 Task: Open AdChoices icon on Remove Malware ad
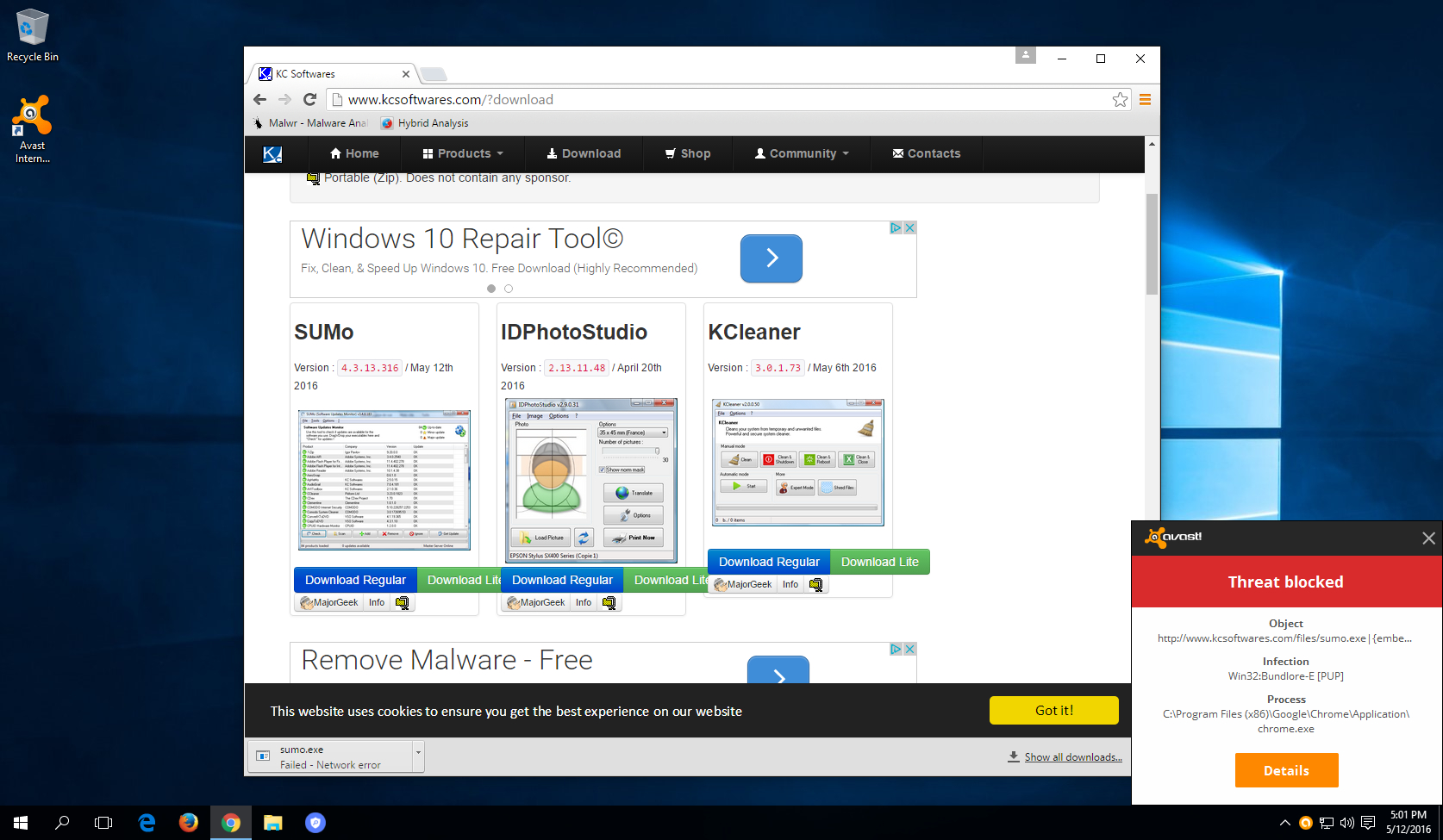(x=896, y=649)
